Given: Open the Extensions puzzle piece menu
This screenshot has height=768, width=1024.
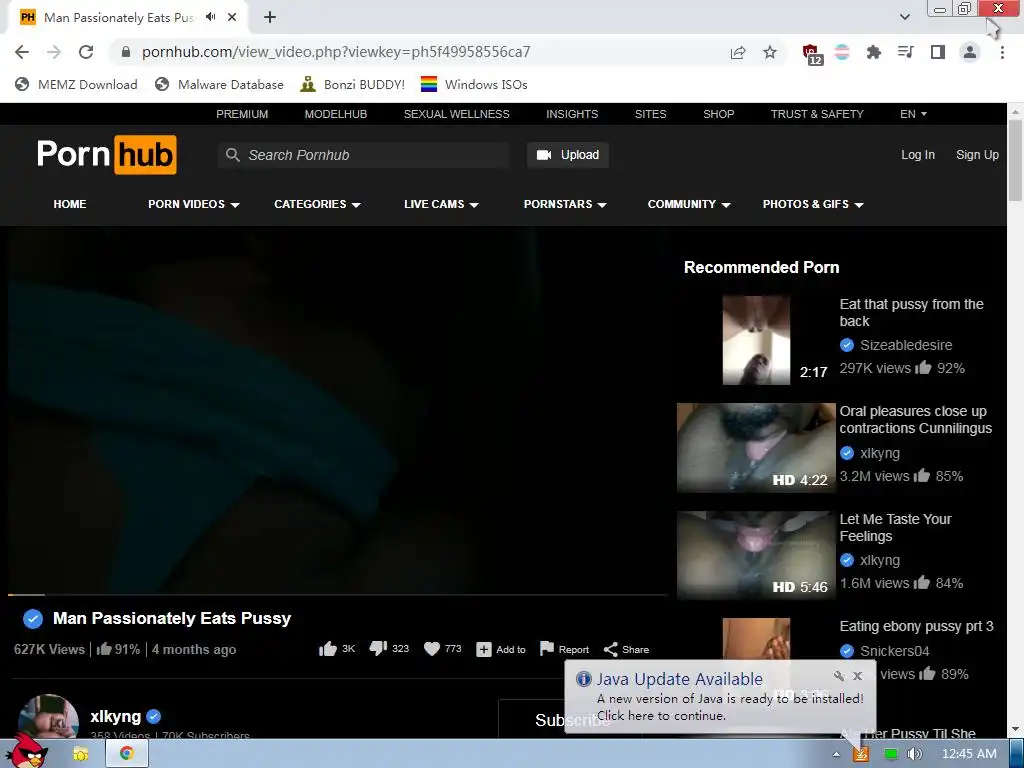Looking at the screenshot, I should click(x=874, y=52).
